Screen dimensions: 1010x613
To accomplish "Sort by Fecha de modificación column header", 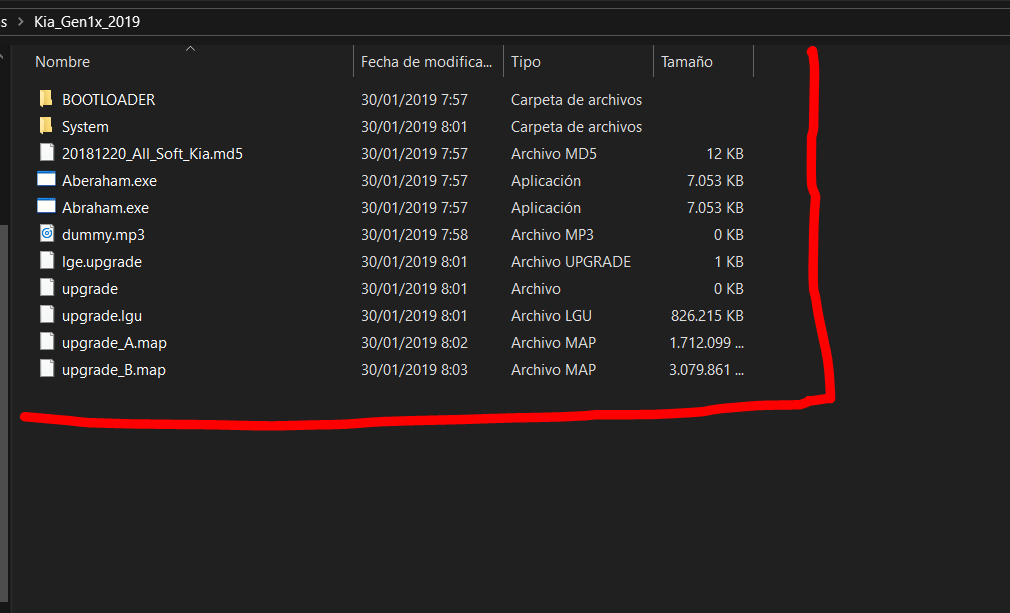I will (428, 62).
